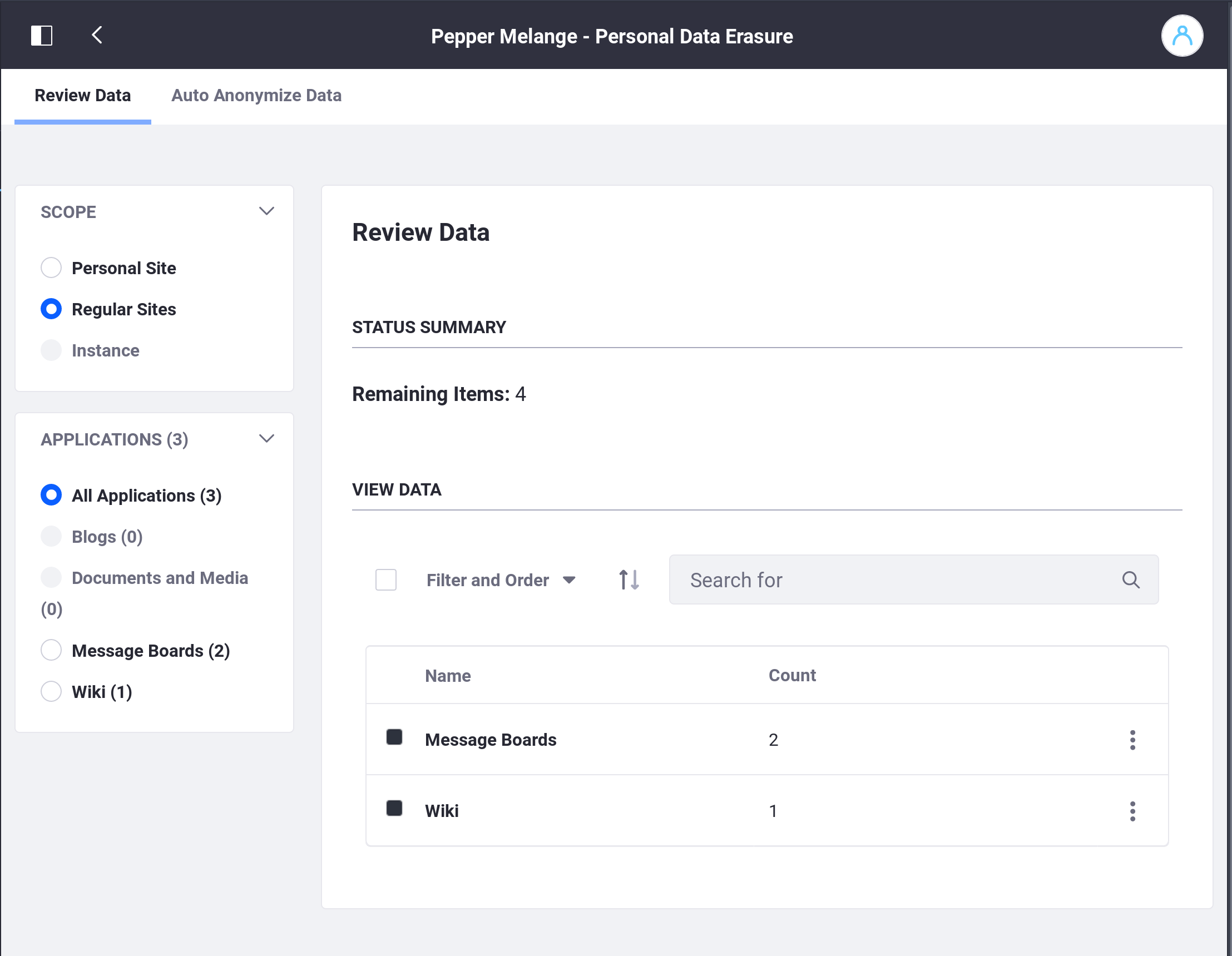Click the Wiki count value 1
This screenshot has width=1232, height=956.
tap(773, 811)
